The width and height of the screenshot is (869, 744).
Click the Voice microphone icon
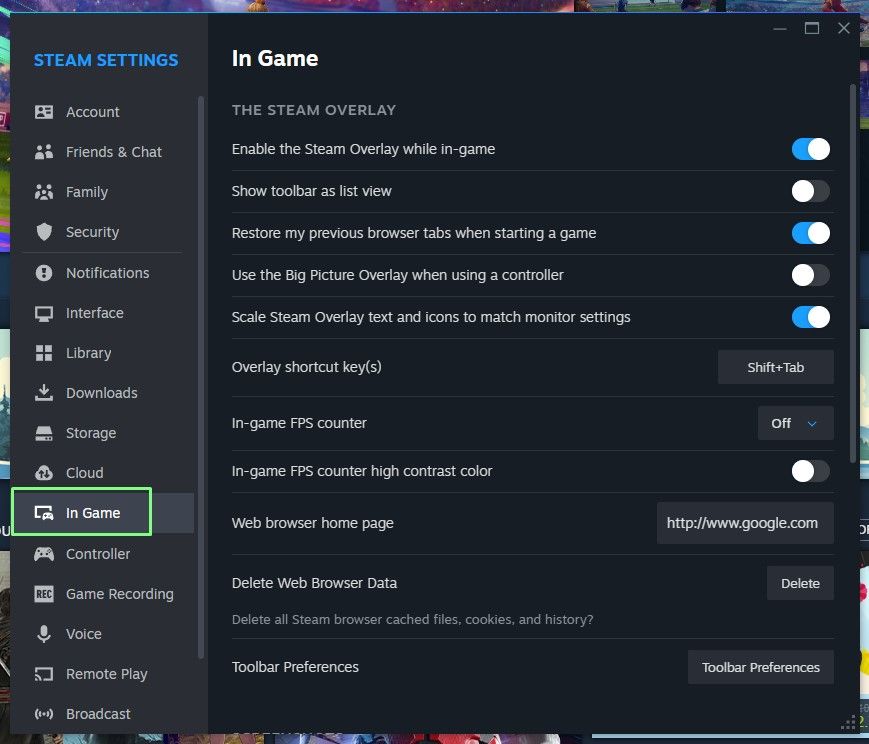point(44,634)
